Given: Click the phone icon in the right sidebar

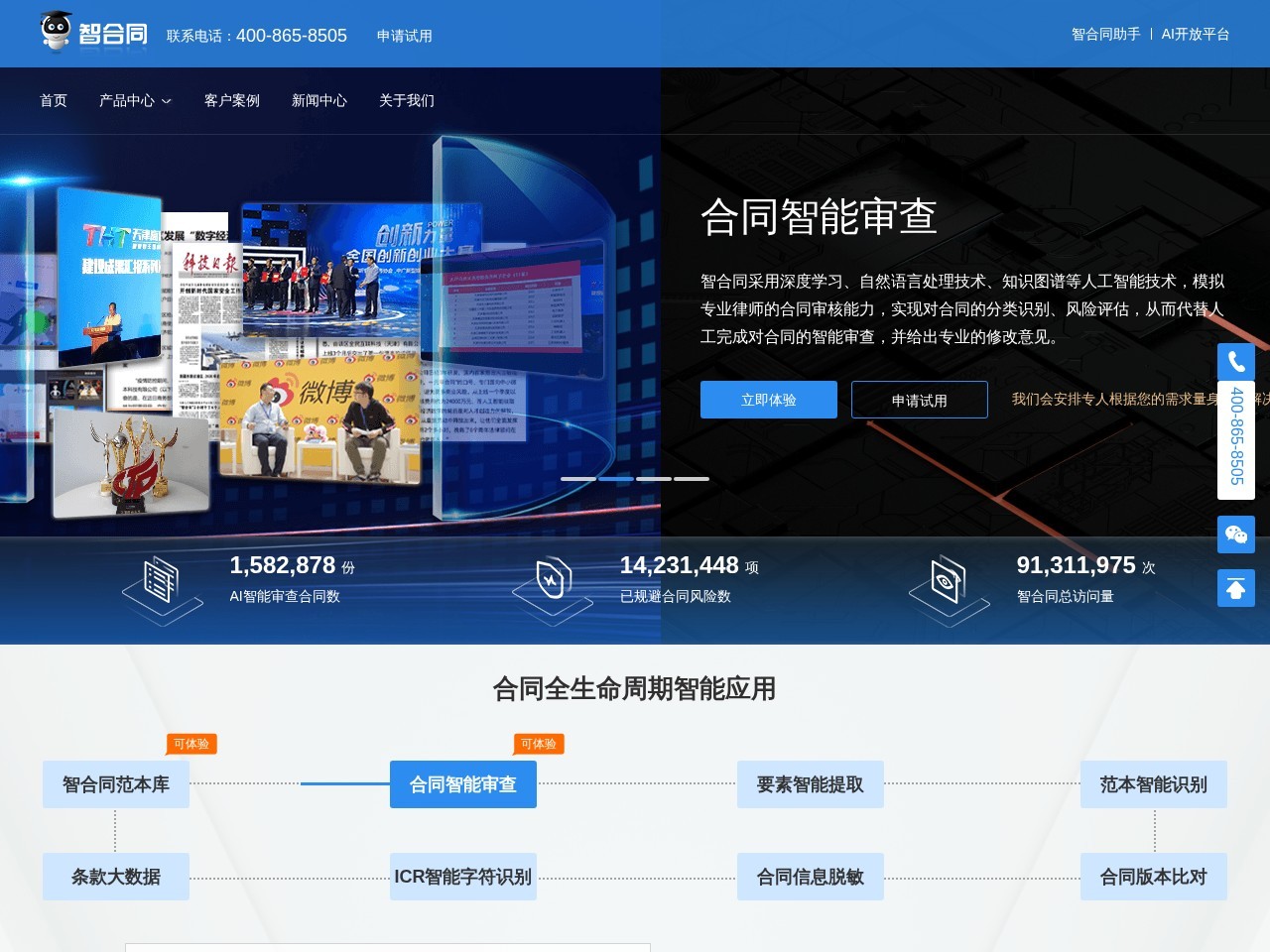Looking at the screenshot, I should [1236, 361].
